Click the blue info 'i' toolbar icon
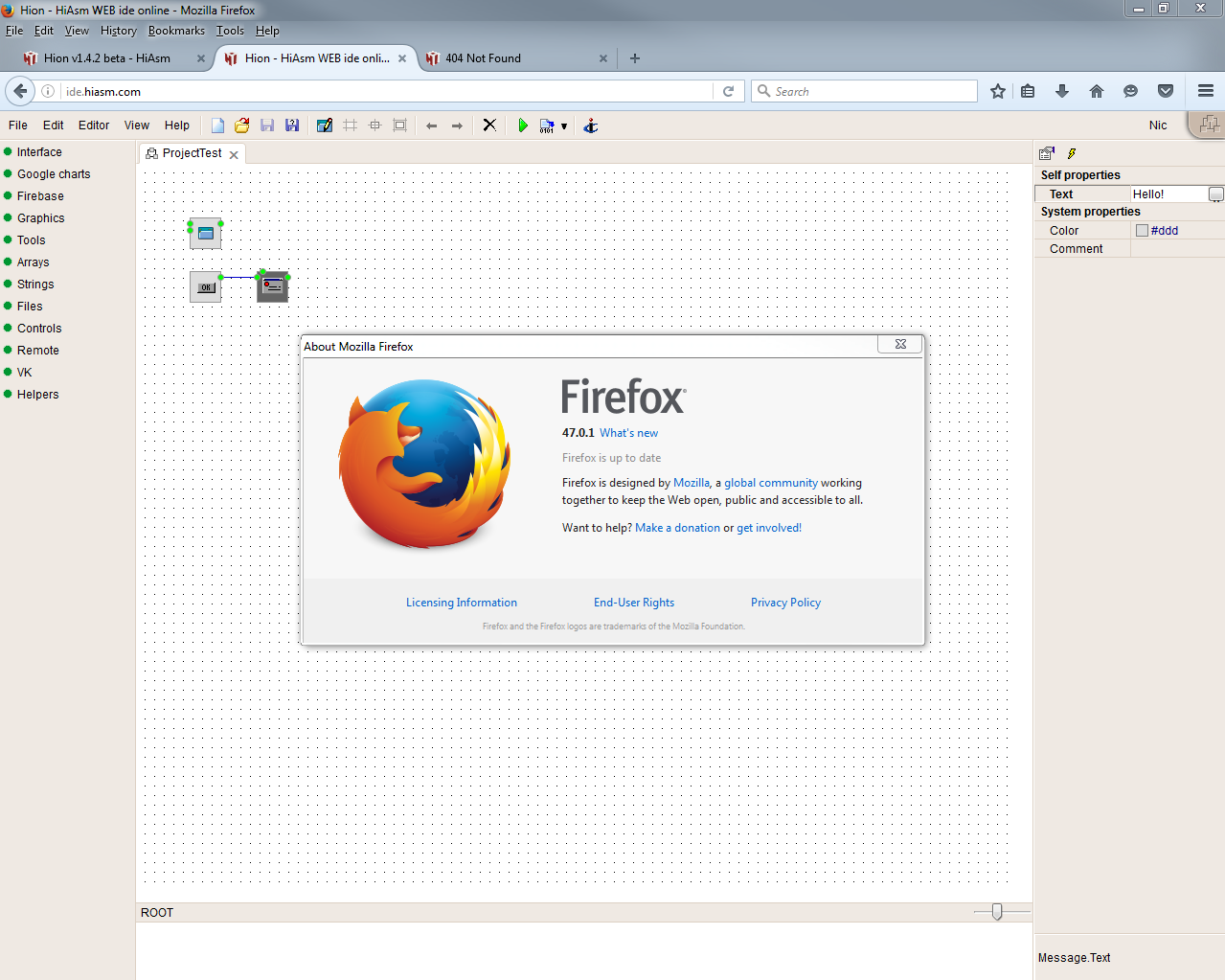The height and width of the screenshot is (980, 1225). click(x=591, y=125)
